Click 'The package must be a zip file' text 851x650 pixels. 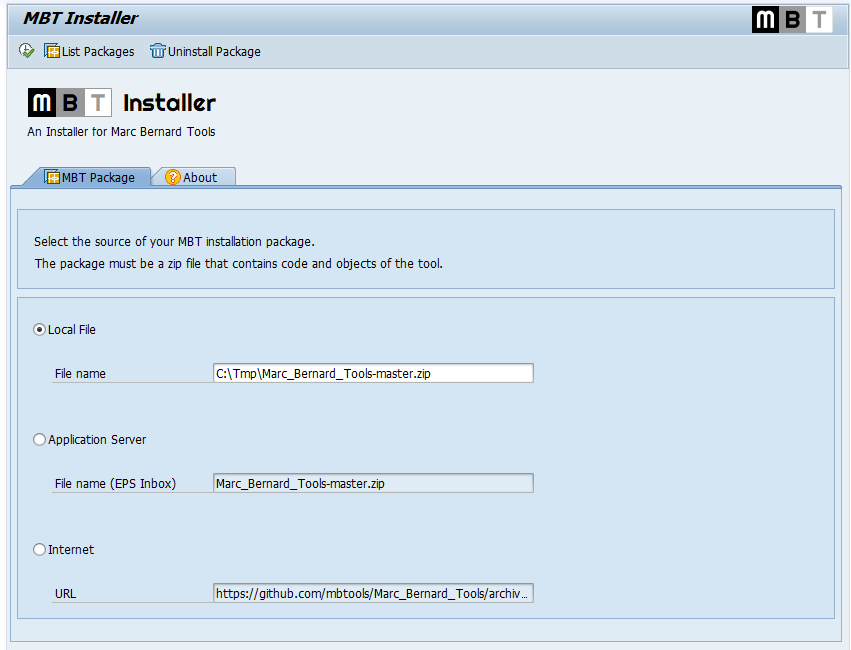pos(118,264)
